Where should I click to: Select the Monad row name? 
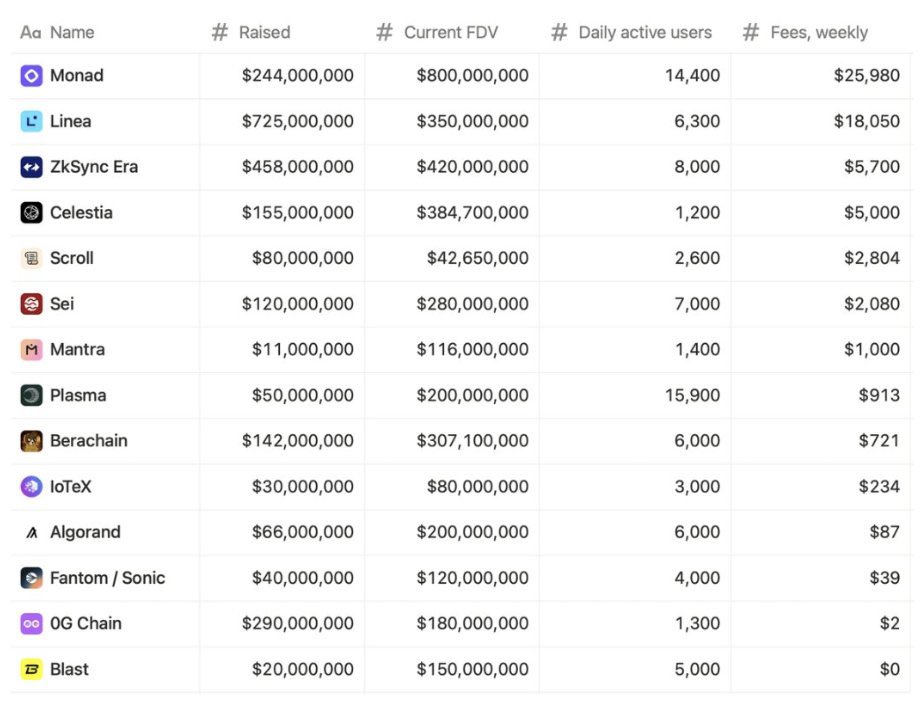[77, 75]
